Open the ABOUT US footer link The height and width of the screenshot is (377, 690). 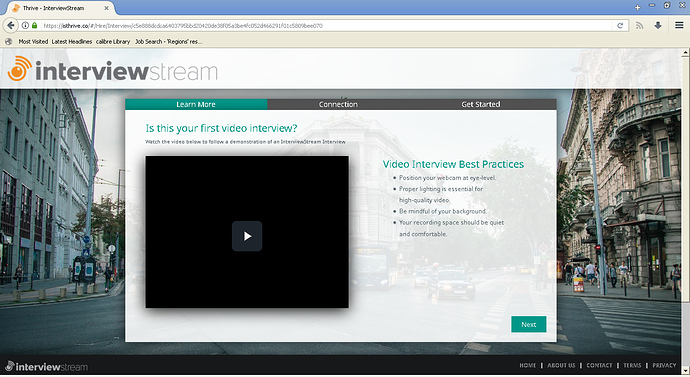[561, 365]
